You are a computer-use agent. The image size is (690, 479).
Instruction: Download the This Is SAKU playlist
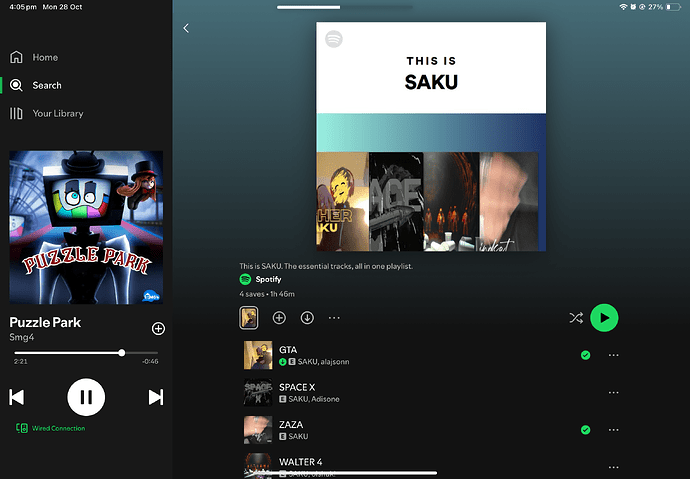[x=307, y=318]
